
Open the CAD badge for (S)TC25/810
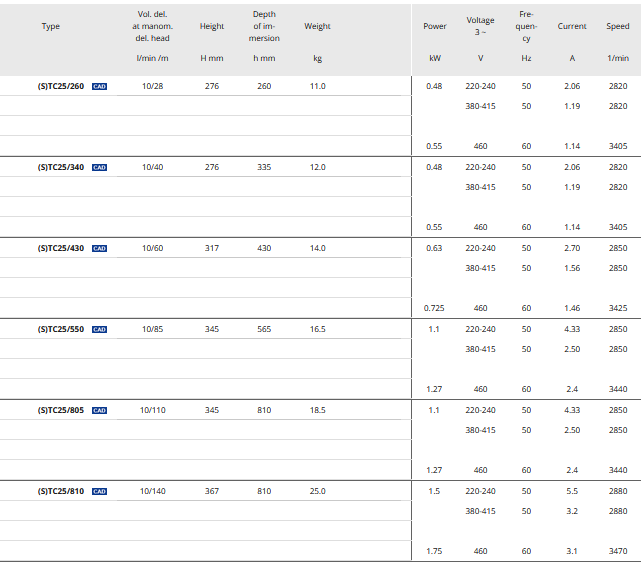click(99, 491)
